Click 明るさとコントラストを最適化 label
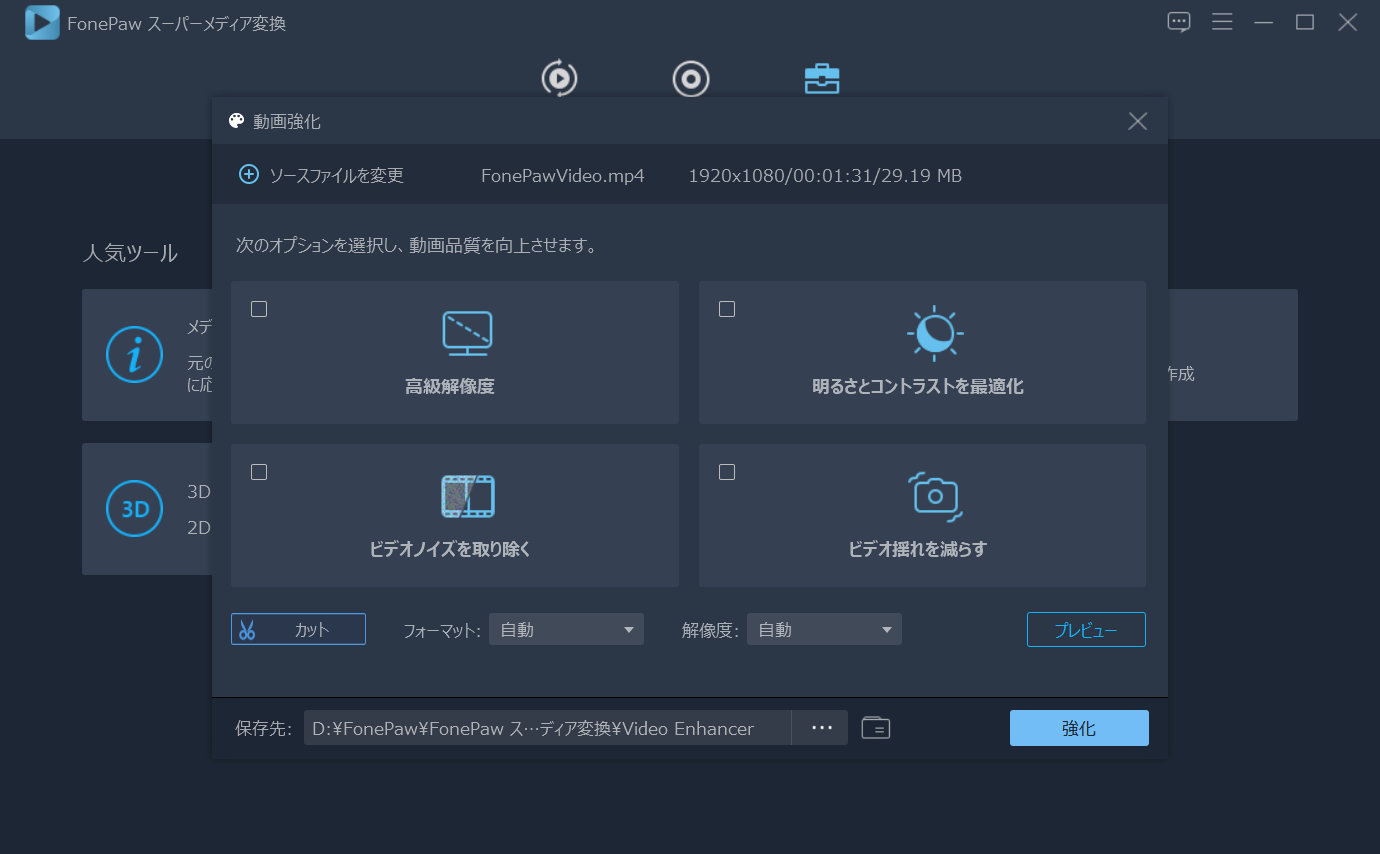 918,386
